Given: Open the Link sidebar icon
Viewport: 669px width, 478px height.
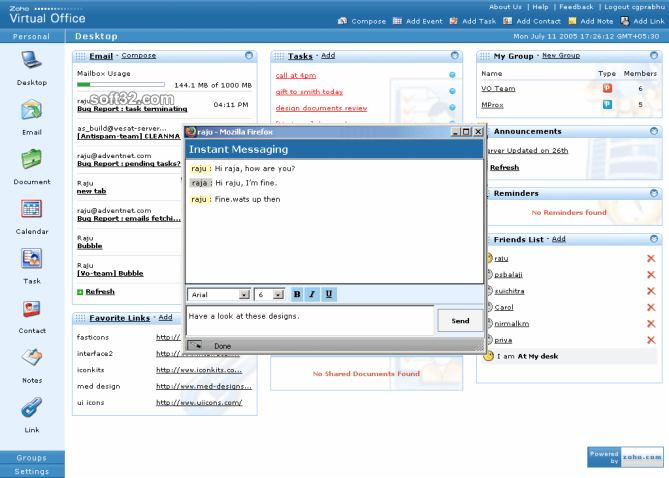Looking at the screenshot, I should point(32,407).
